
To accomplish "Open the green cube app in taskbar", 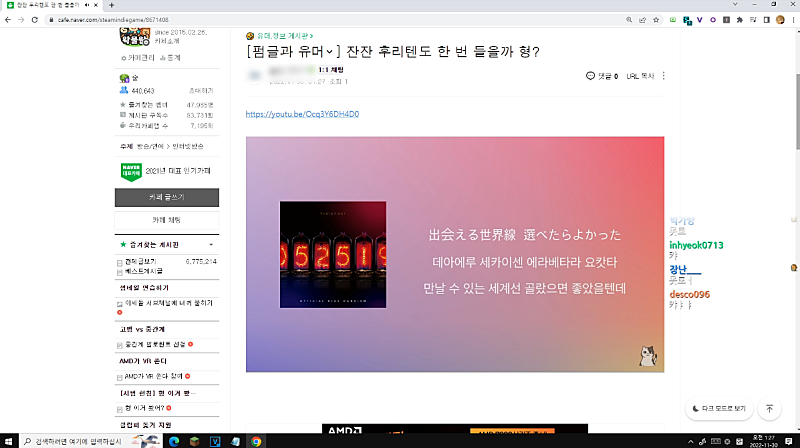I will (x=194, y=441).
